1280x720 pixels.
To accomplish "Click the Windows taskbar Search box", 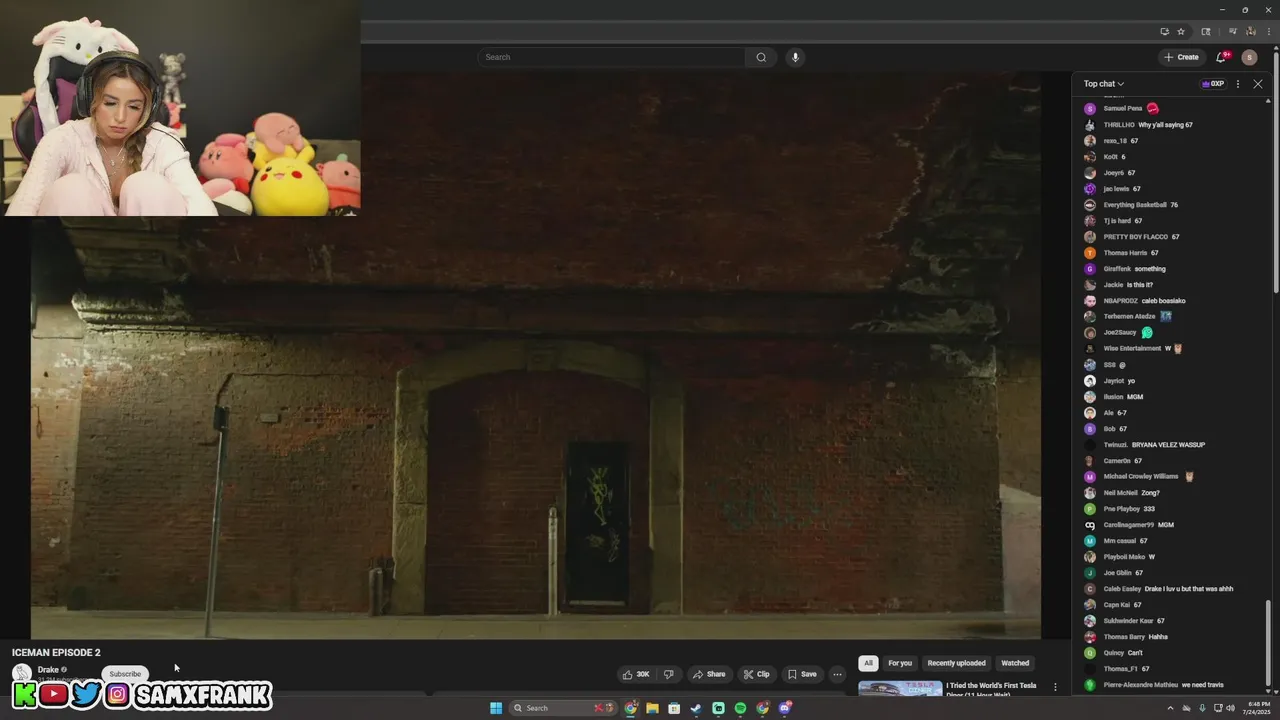I will click(x=563, y=708).
